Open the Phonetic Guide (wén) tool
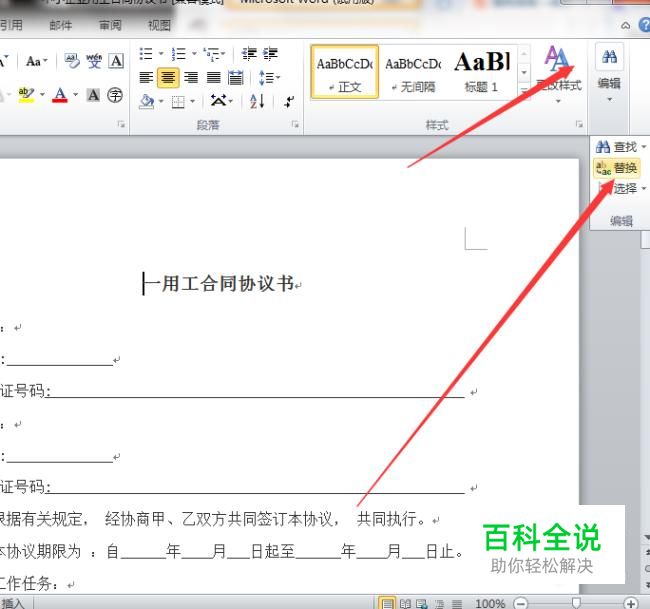 coord(94,61)
